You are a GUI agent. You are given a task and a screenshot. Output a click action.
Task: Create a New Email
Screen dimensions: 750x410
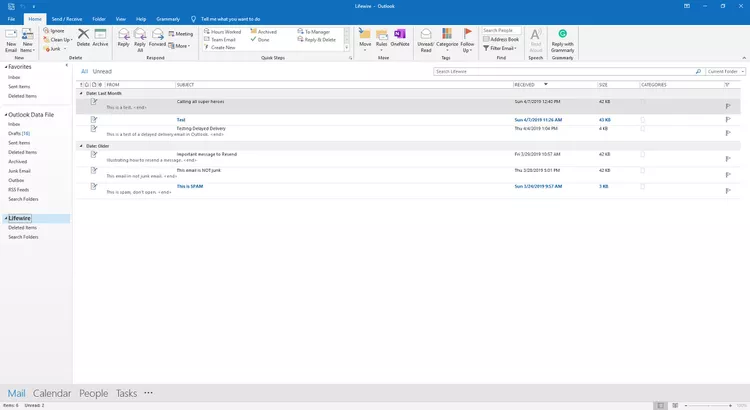pyautogui.click(x=11, y=40)
